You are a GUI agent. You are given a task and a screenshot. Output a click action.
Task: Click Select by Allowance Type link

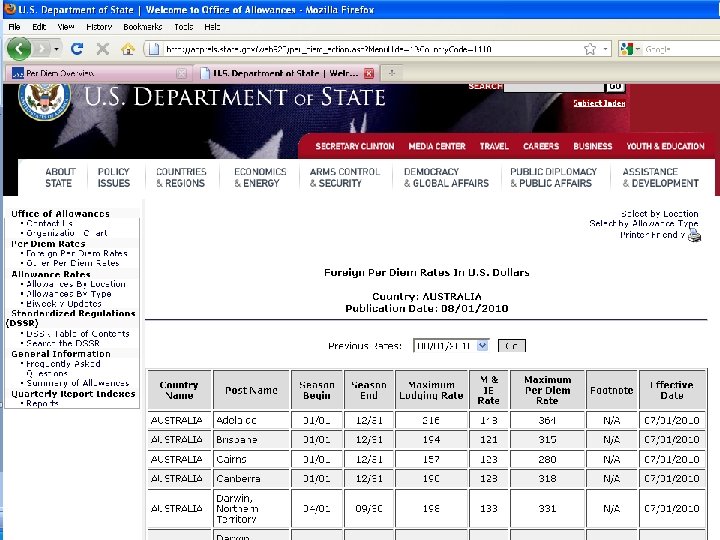644,224
